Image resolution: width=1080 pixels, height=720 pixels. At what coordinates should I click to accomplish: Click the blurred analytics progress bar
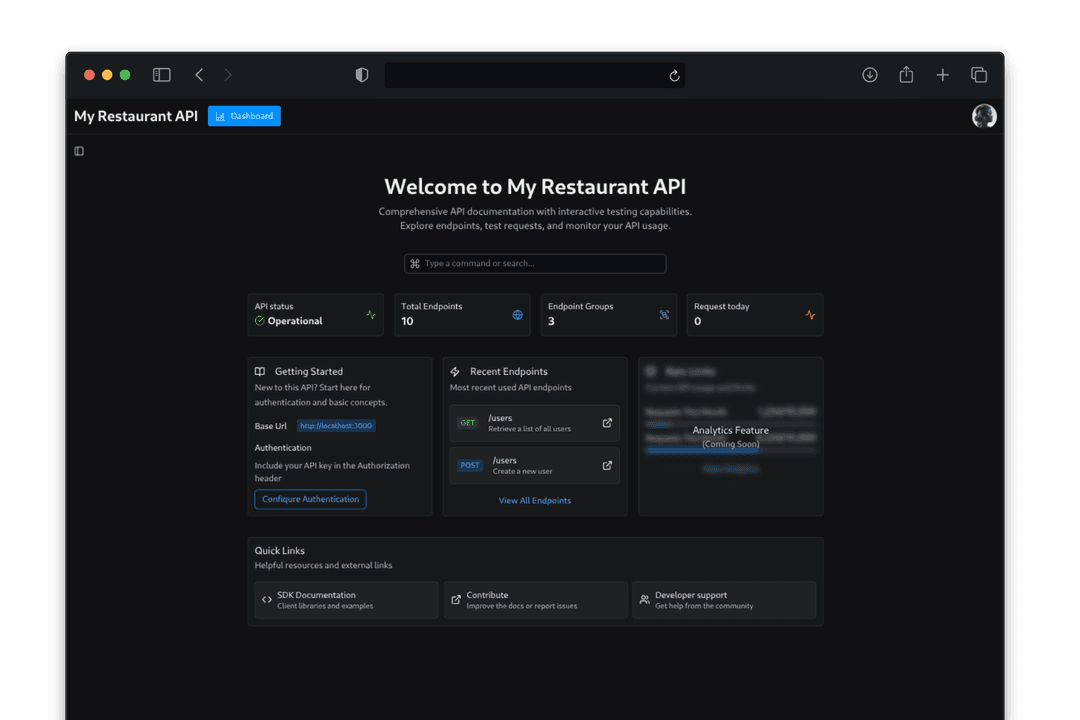(x=730, y=451)
